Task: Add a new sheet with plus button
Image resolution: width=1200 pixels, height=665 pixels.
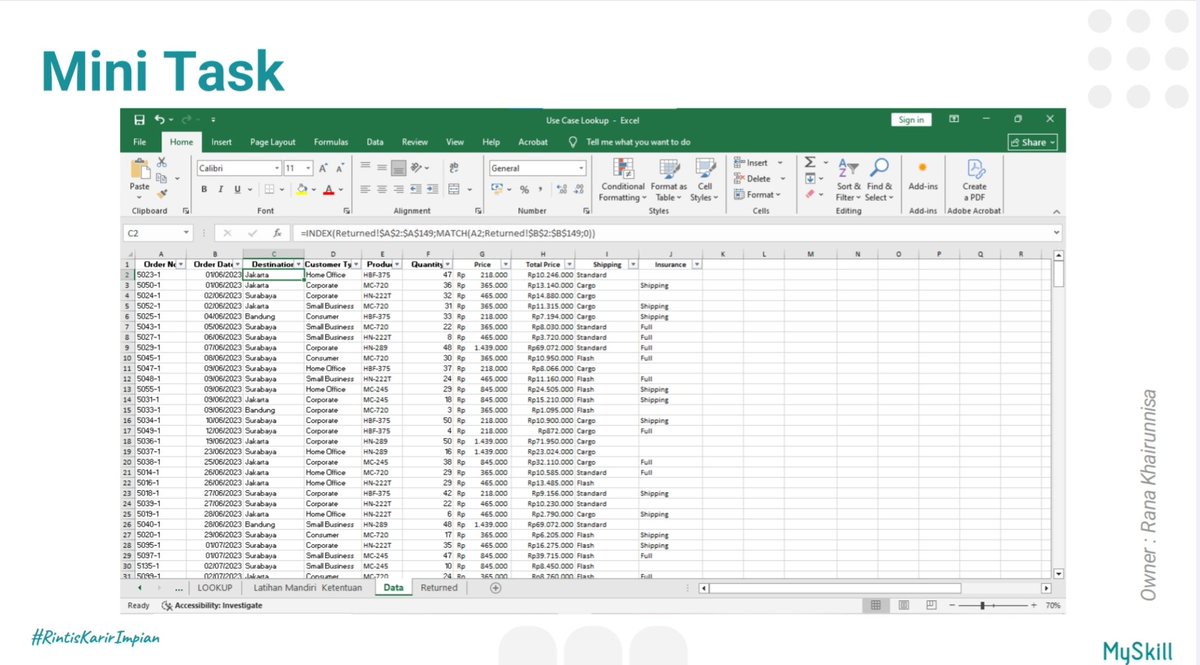Action: [495, 588]
